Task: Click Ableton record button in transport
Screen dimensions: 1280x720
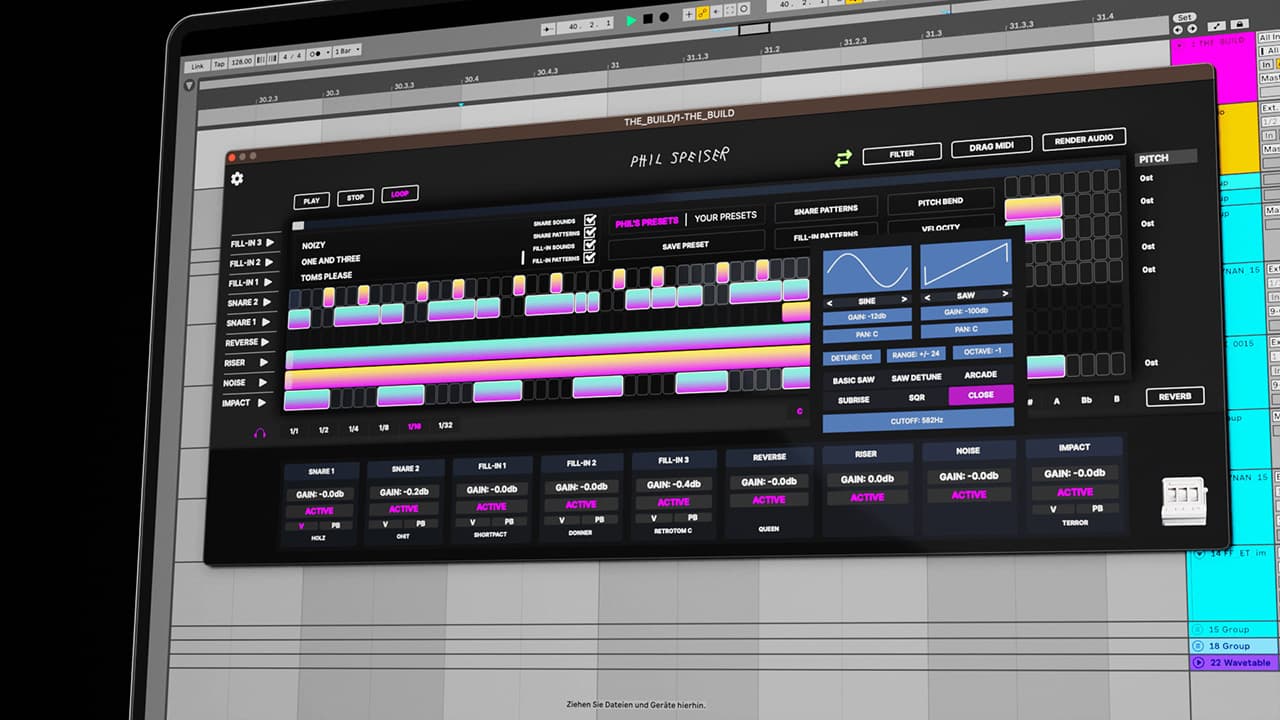Action: pyautogui.click(x=665, y=19)
